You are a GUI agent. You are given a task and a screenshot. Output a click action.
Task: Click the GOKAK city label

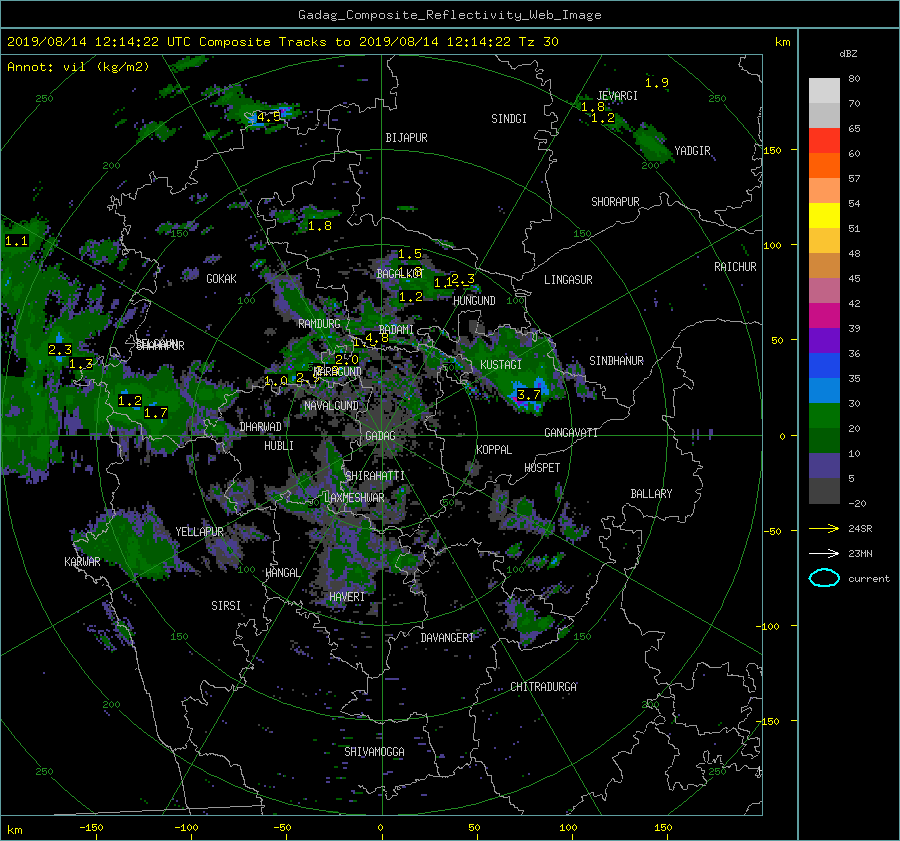221,279
